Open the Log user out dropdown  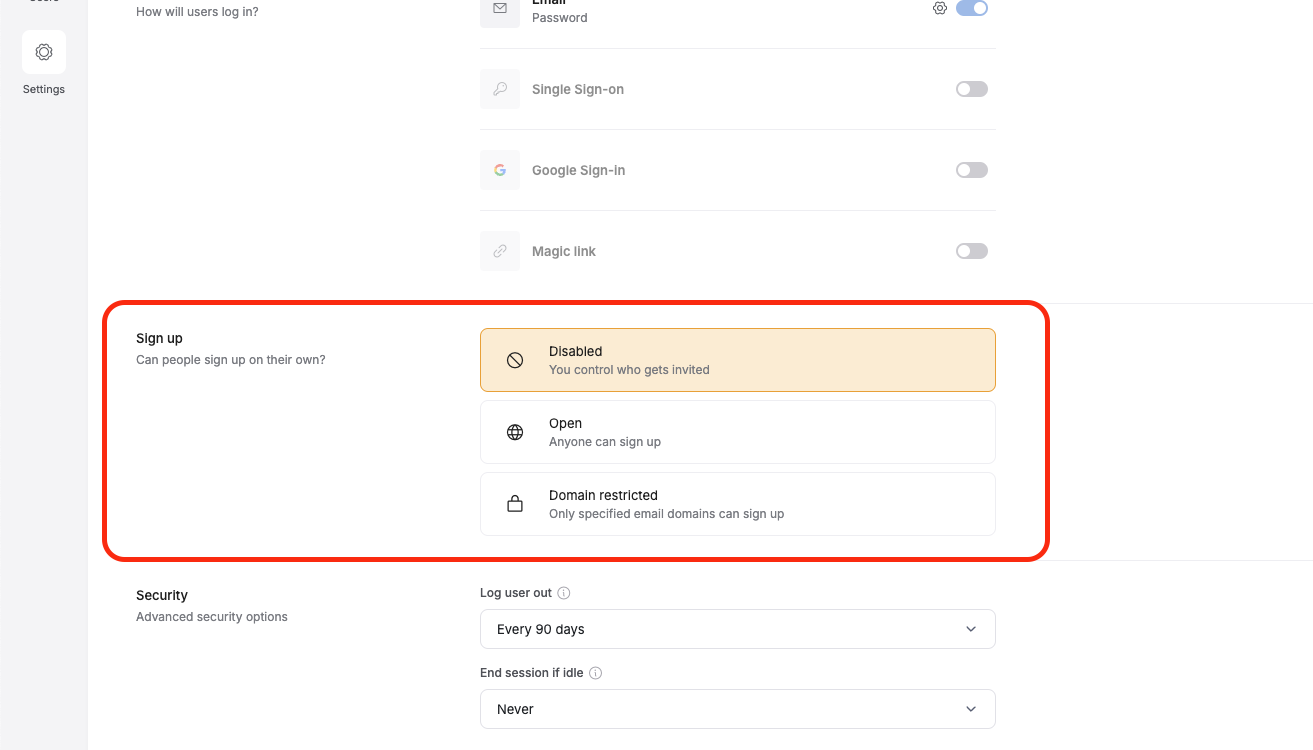(737, 629)
